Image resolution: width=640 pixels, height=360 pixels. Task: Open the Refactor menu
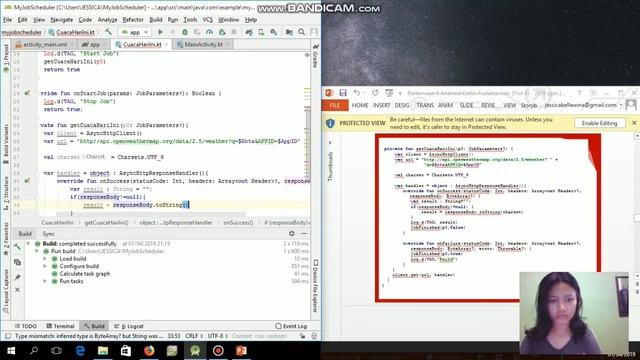pos(133,20)
